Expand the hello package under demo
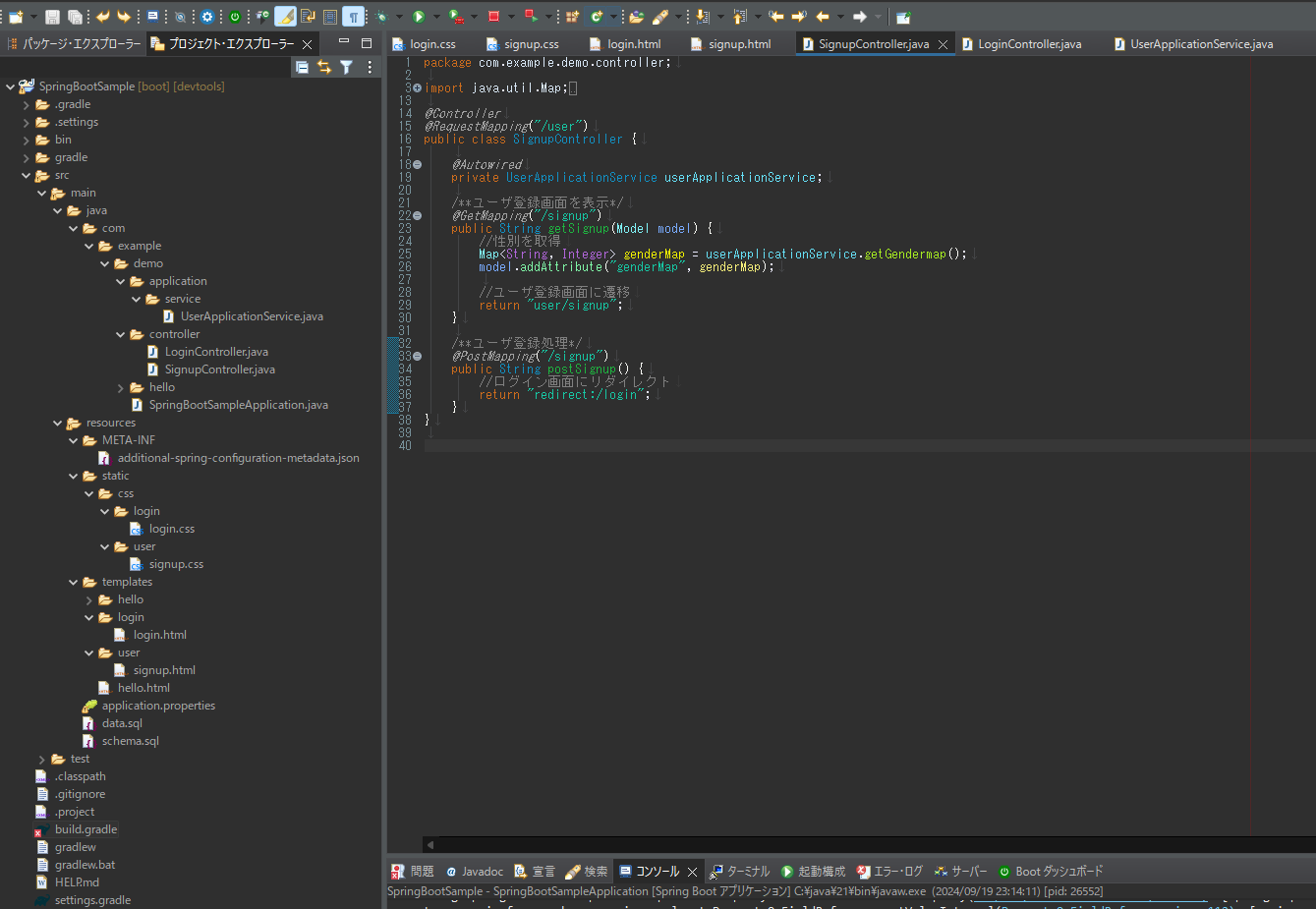This screenshot has height=909, width=1316. [x=121, y=387]
